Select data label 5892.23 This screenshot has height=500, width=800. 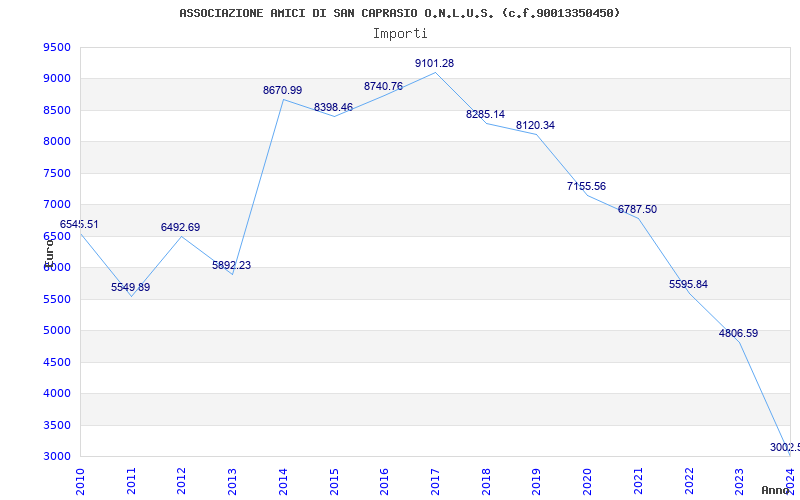232,265
